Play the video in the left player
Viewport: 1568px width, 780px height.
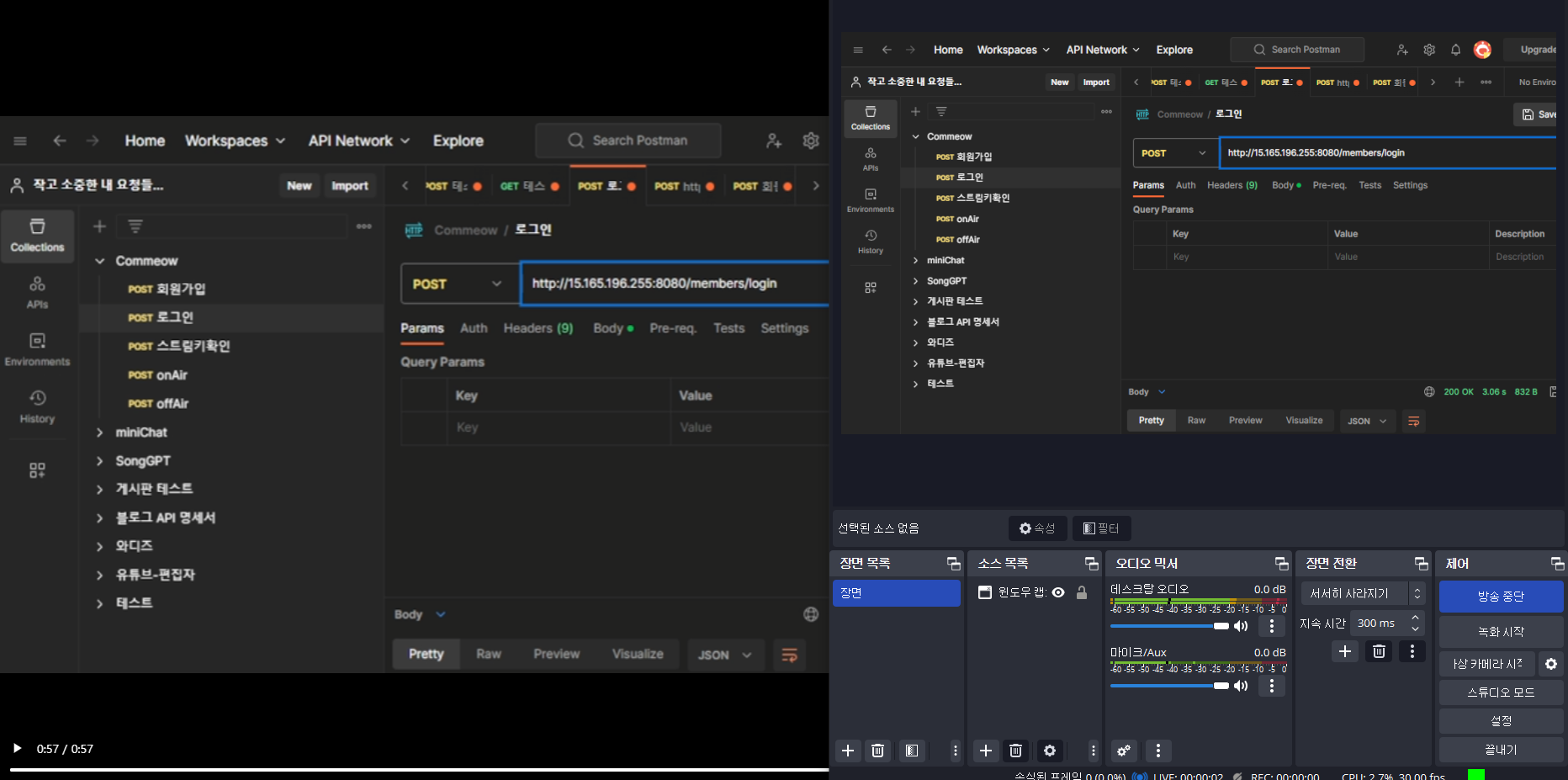coord(17,748)
